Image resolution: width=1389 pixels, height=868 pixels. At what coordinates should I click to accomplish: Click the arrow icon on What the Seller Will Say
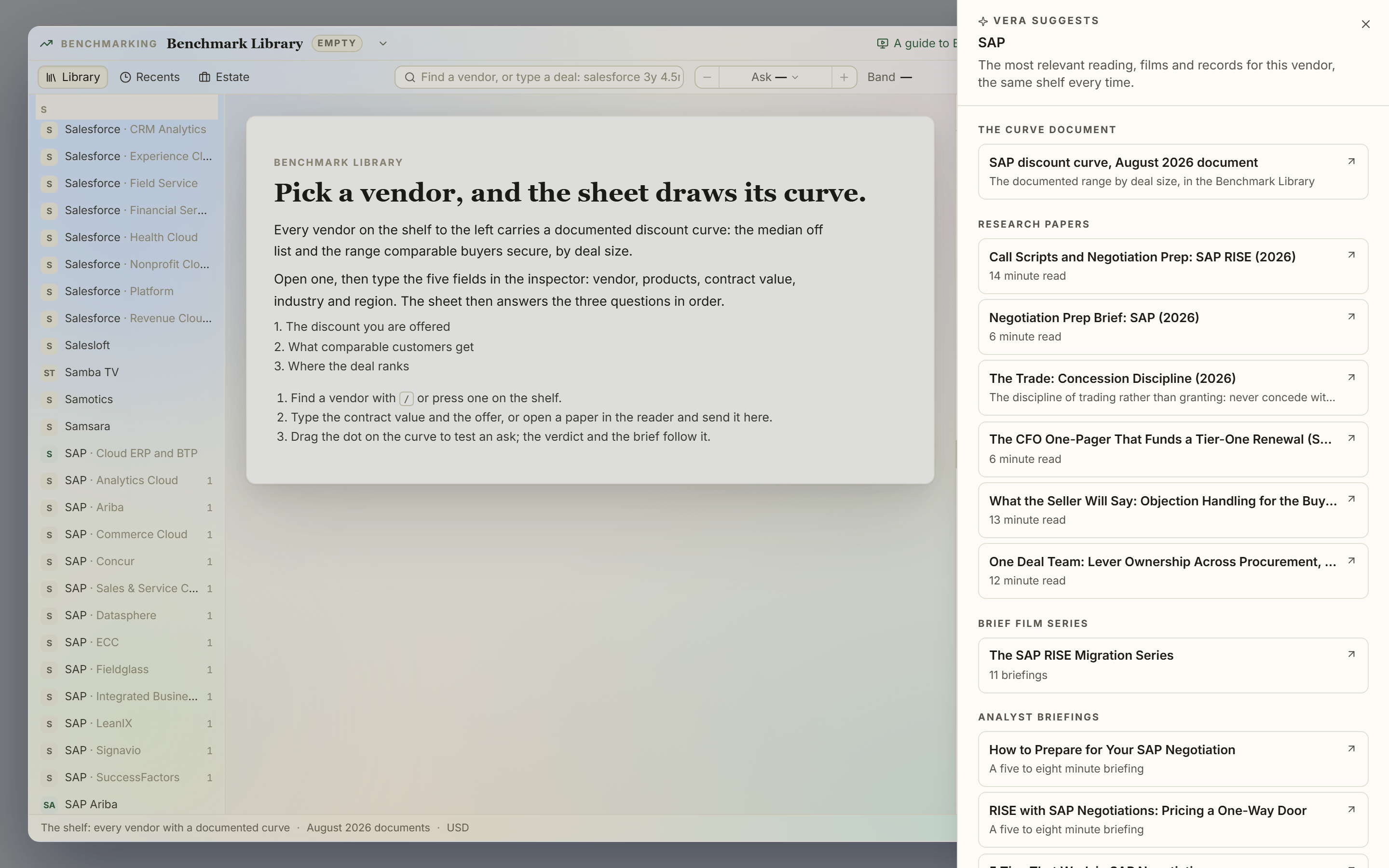coord(1351,500)
